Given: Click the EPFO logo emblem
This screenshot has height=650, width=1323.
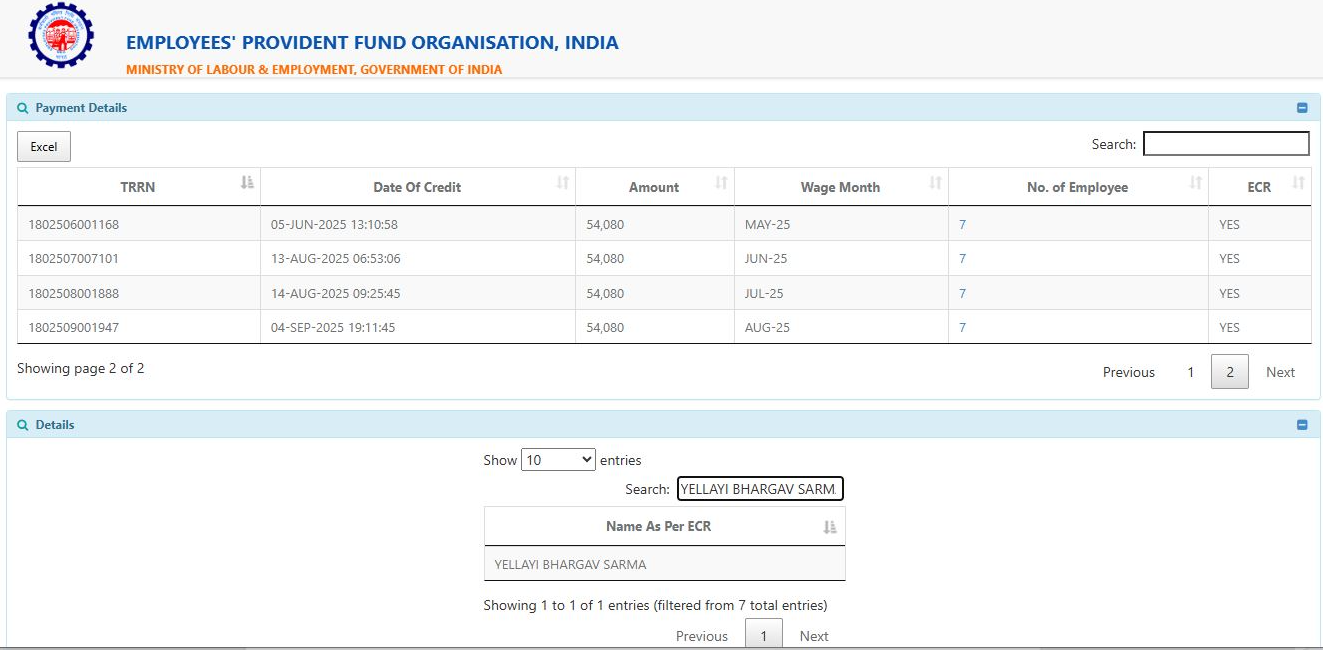Looking at the screenshot, I should click(x=61, y=36).
